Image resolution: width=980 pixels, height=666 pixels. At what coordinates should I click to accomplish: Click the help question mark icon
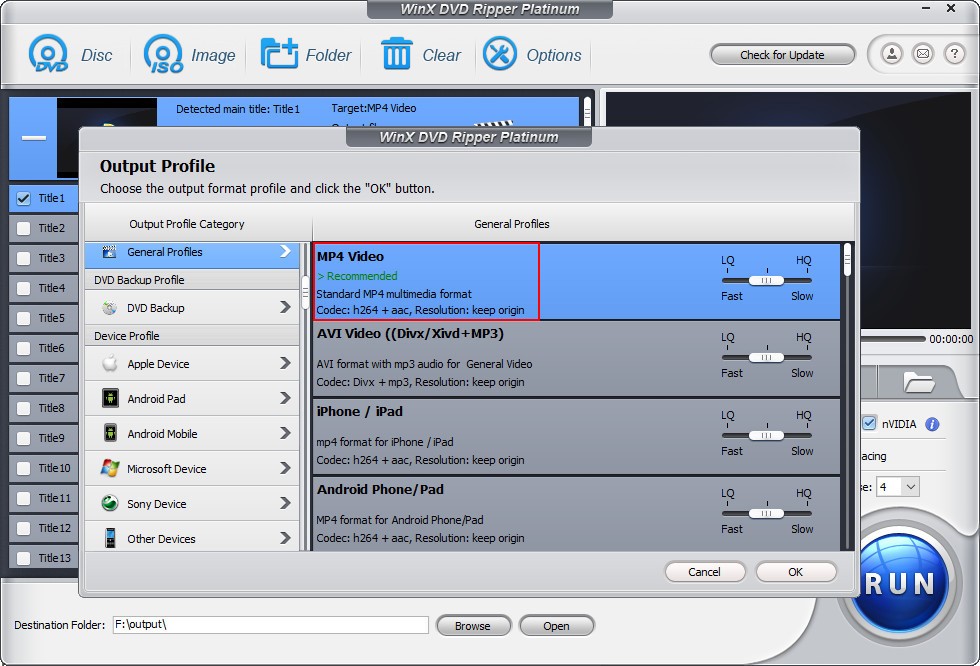coord(954,54)
